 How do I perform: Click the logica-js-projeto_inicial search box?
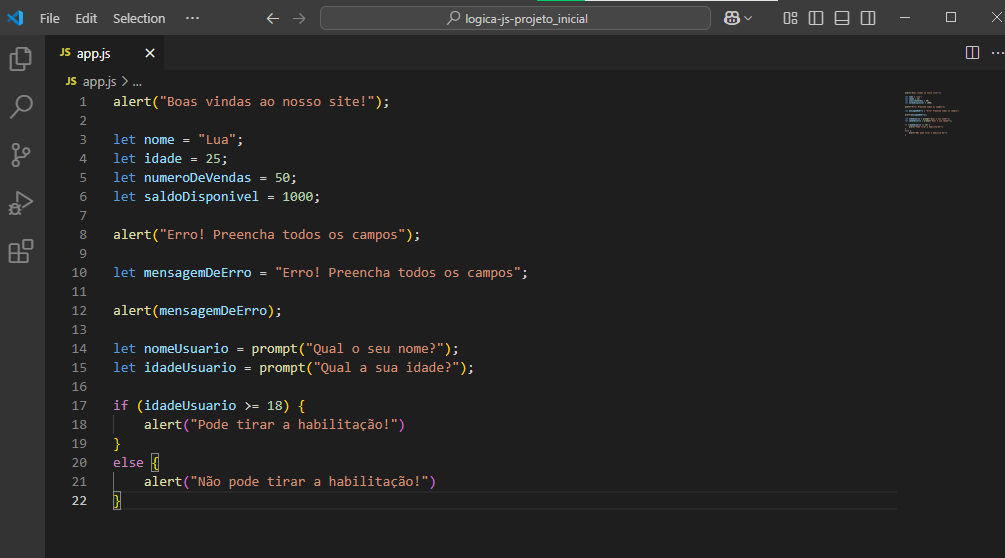(515, 18)
